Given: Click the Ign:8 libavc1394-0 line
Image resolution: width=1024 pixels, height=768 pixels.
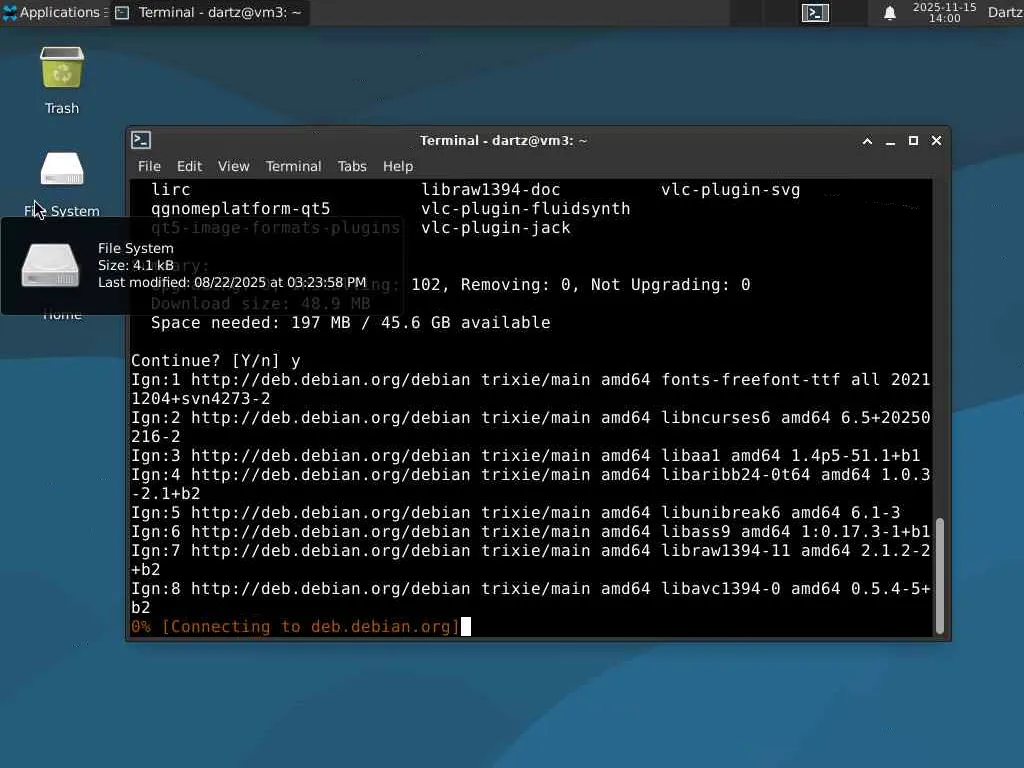Looking at the screenshot, I should (x=530, y=598).
